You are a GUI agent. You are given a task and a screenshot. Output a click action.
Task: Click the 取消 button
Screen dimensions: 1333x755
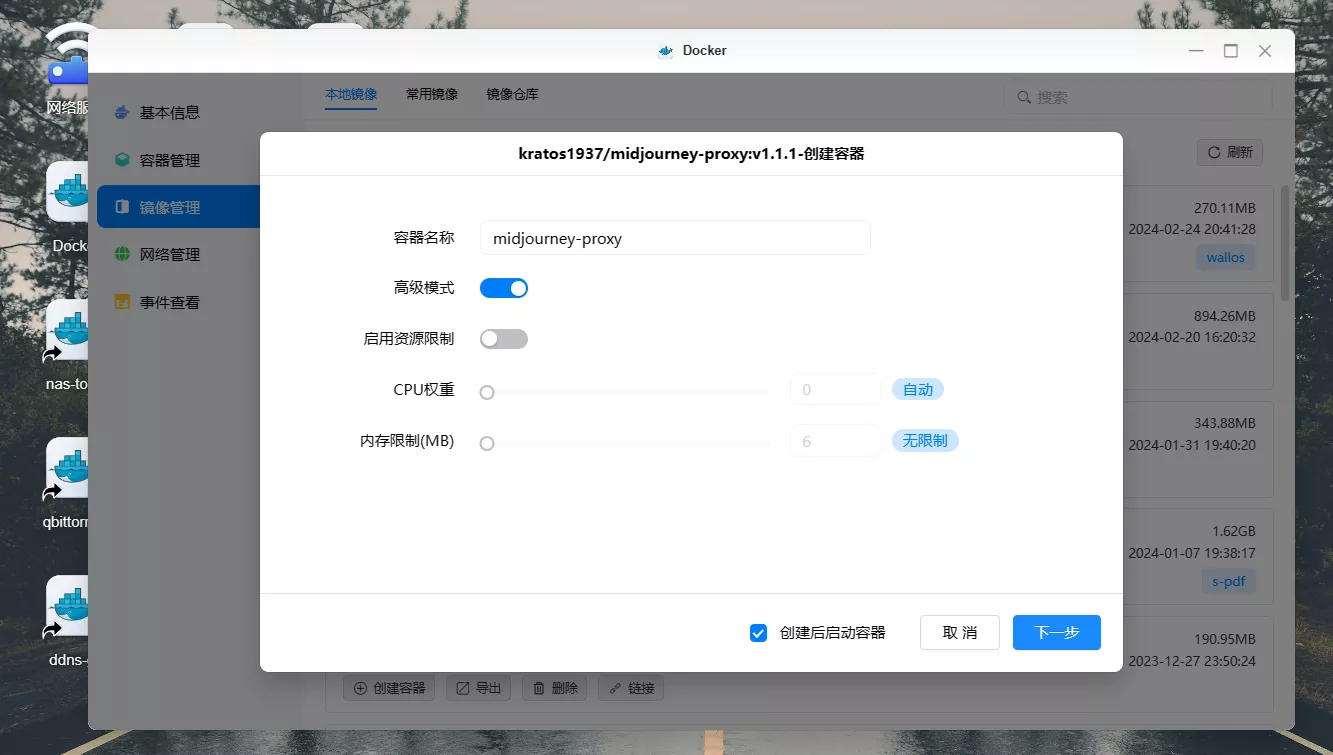[x=960, y=633]
